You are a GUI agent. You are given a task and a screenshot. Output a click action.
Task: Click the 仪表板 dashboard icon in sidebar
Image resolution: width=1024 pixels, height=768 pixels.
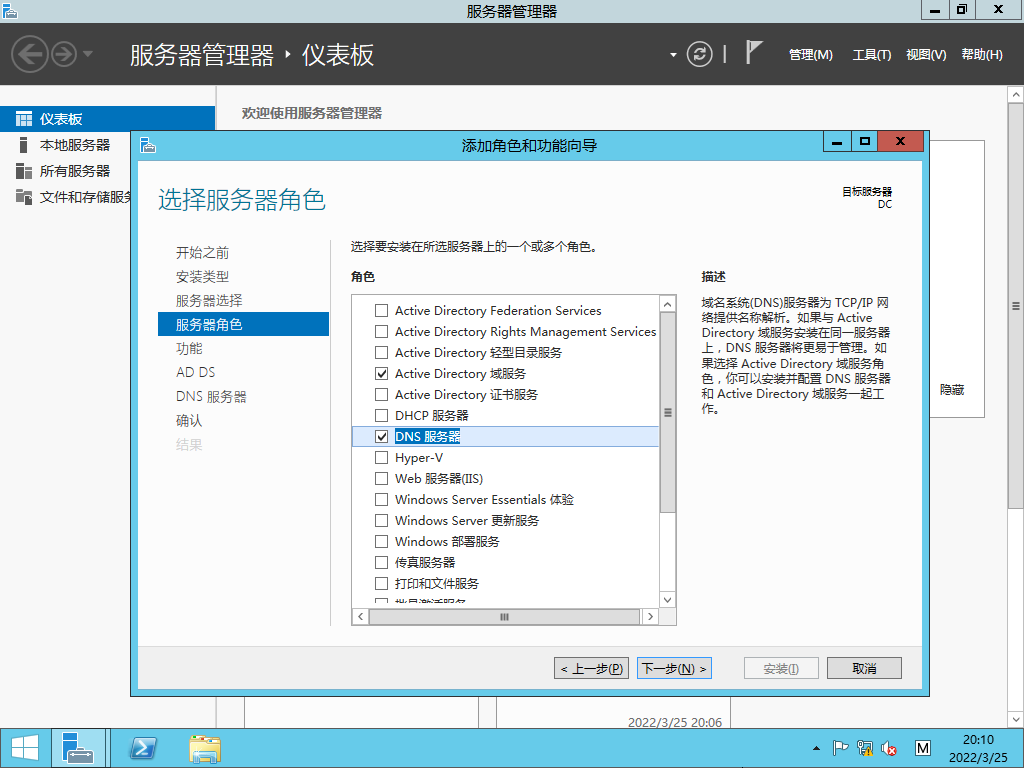tap(24, 119)
